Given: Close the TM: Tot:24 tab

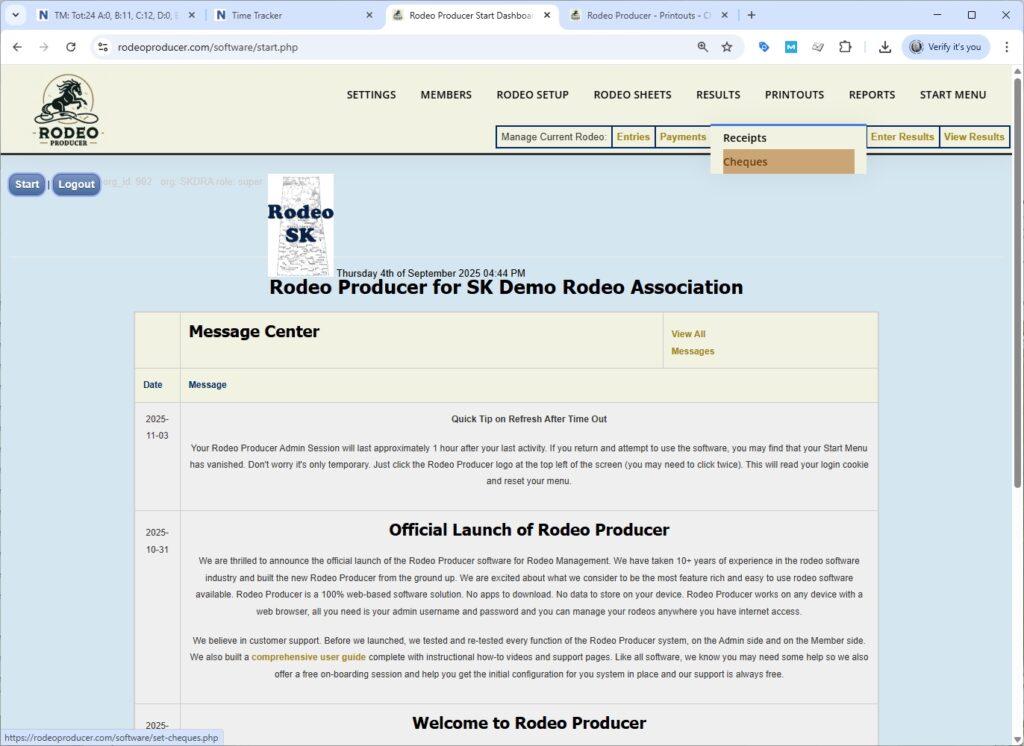Looking at the screenshot, I should tap(191, 15).
